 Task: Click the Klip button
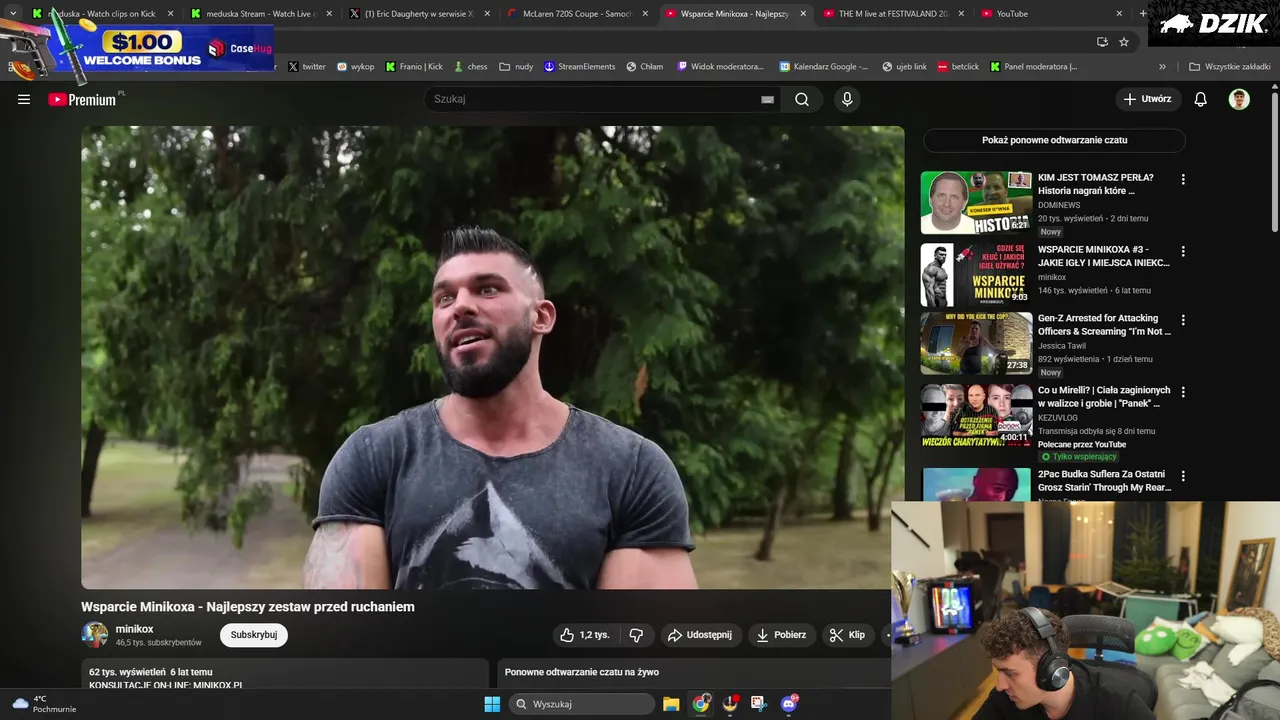pos(847,635)
